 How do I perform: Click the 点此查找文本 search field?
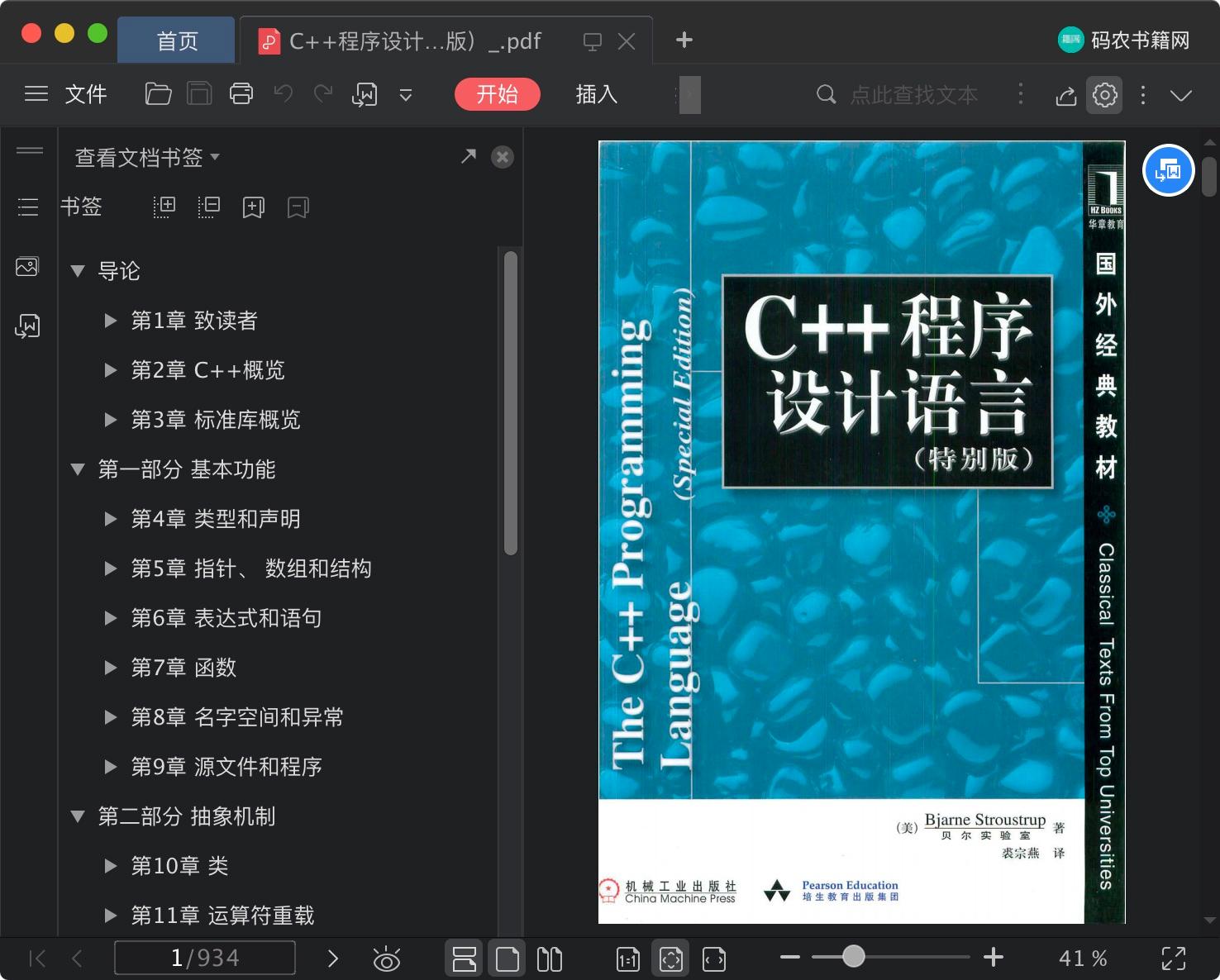pyautogui.click(x=914, y=95)
